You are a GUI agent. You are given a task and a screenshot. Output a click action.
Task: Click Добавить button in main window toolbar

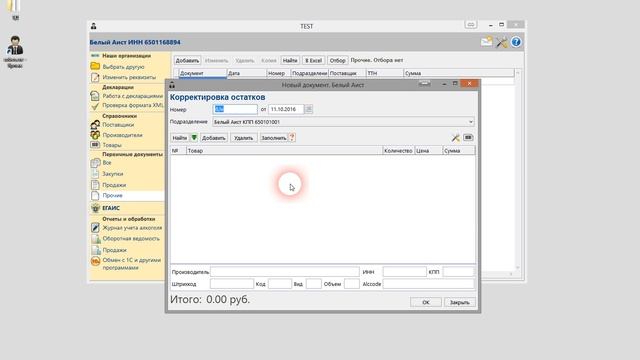point(187,60)
